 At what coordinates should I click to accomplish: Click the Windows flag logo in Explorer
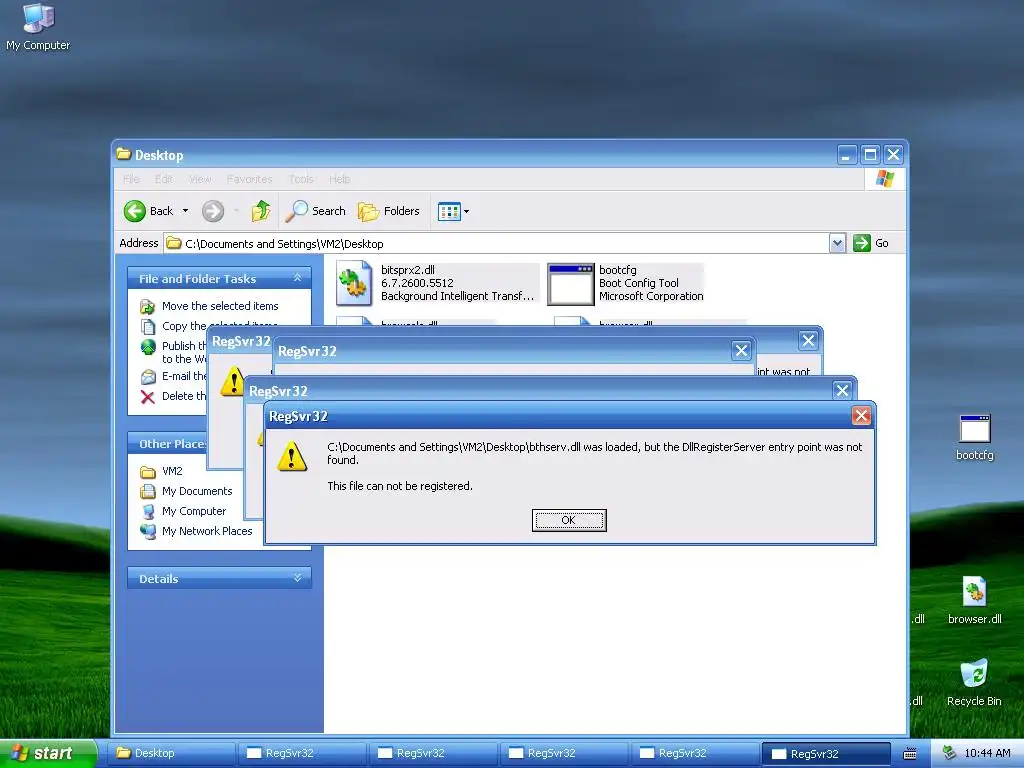point(885,179)
